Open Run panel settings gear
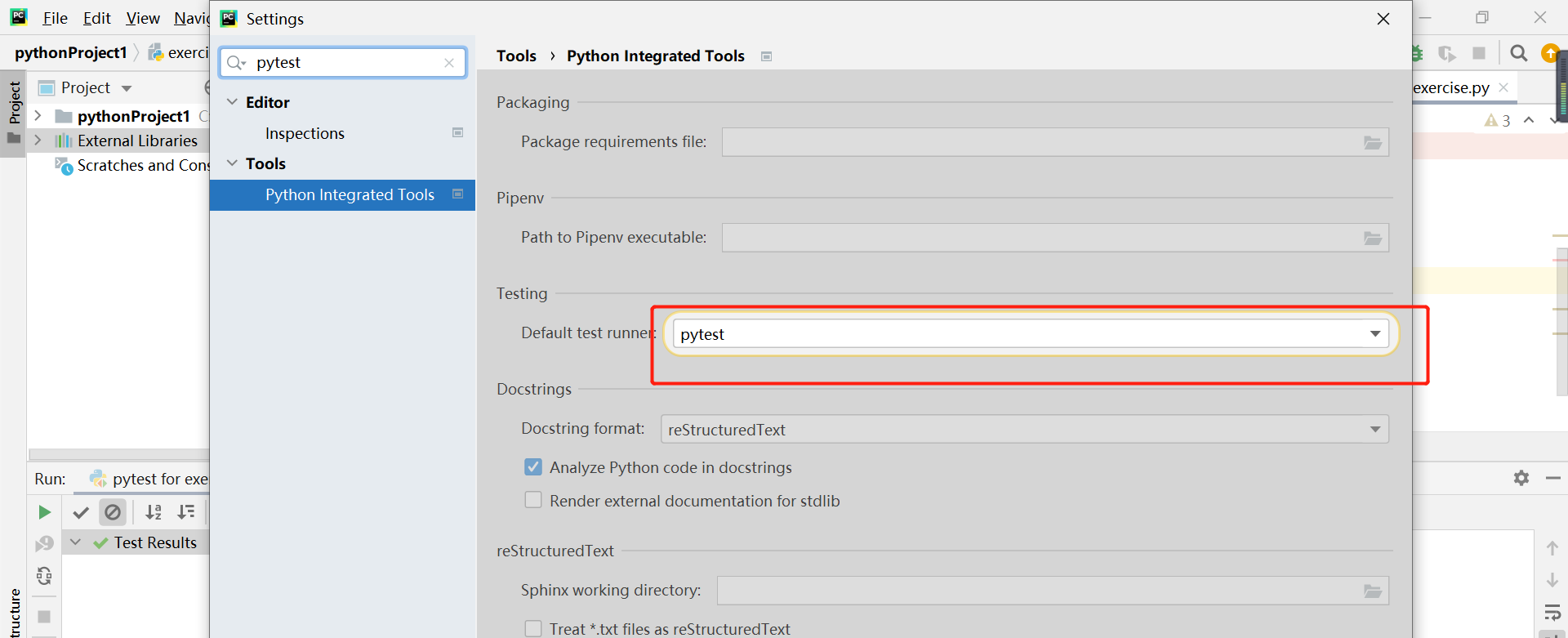Image resolution: width=1568 pixels, height=638 pixels. [1521, 478]
